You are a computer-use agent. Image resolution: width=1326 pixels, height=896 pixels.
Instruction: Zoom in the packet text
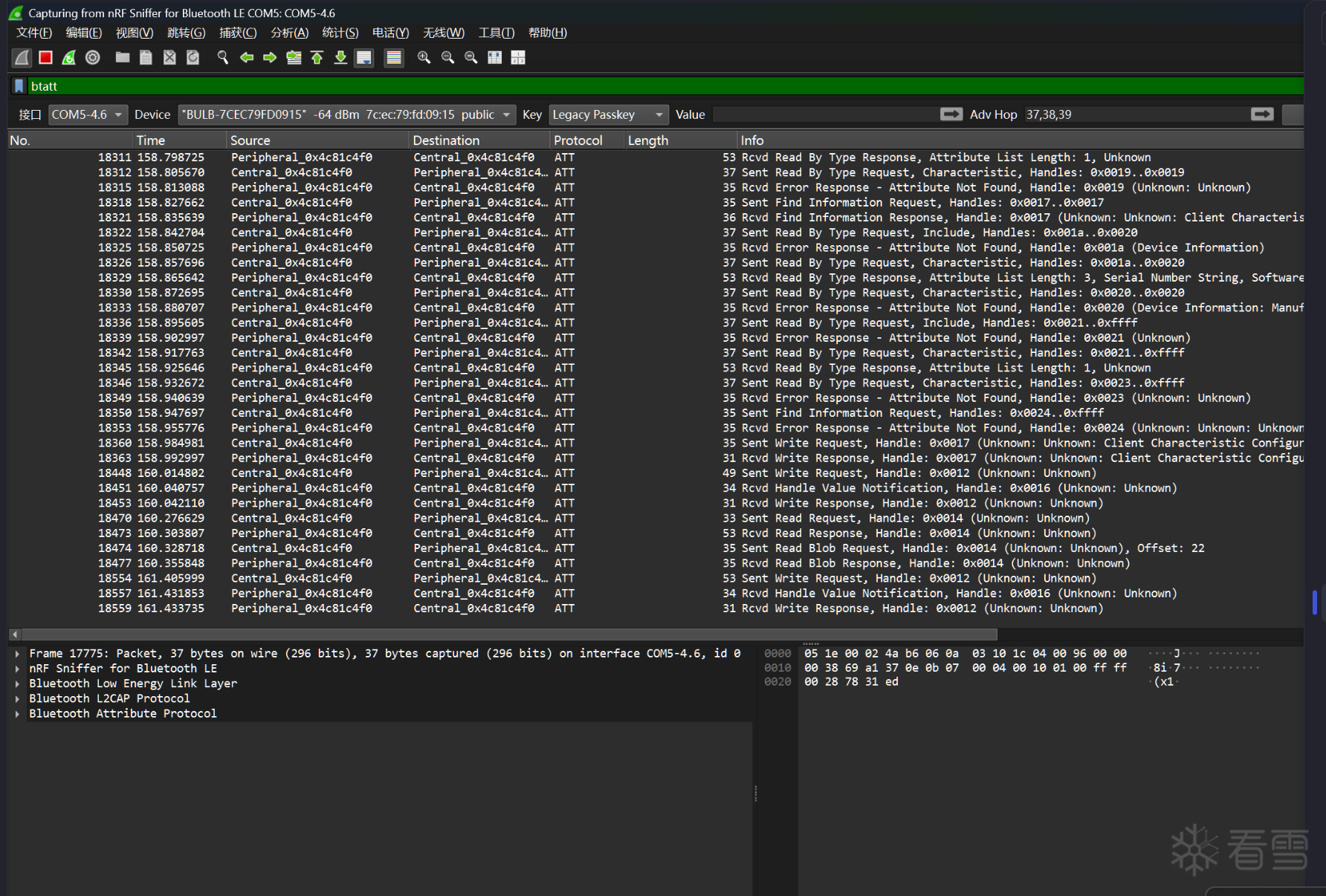[x=424, y=57]
